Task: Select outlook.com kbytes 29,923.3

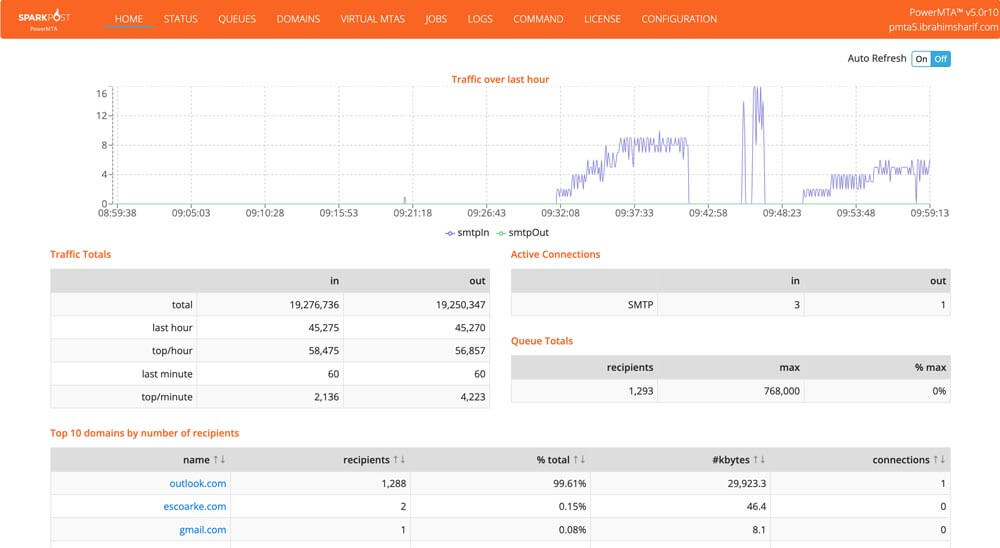Action: (x=747, y=484)
